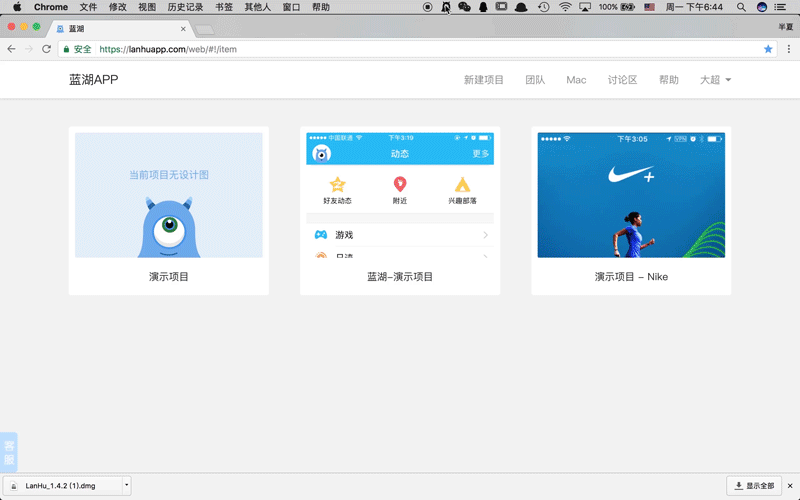The width and height of the screenshot is (800, 500).
Task: Click the battery status indicator
Action: pyautogui.click(x=617, y=7)
